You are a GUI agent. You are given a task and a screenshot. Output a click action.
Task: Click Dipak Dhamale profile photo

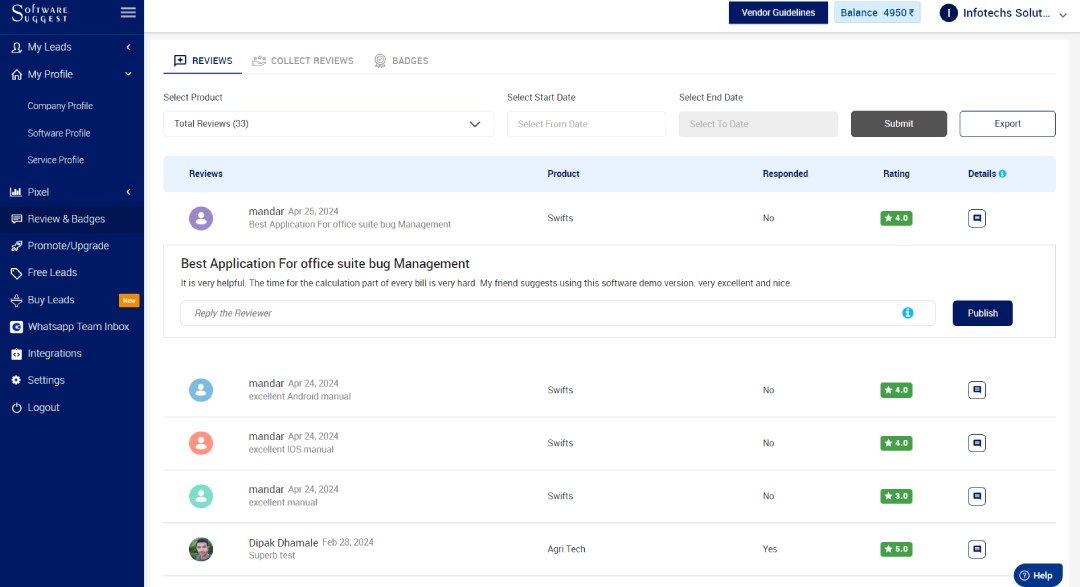pos(201,549)
